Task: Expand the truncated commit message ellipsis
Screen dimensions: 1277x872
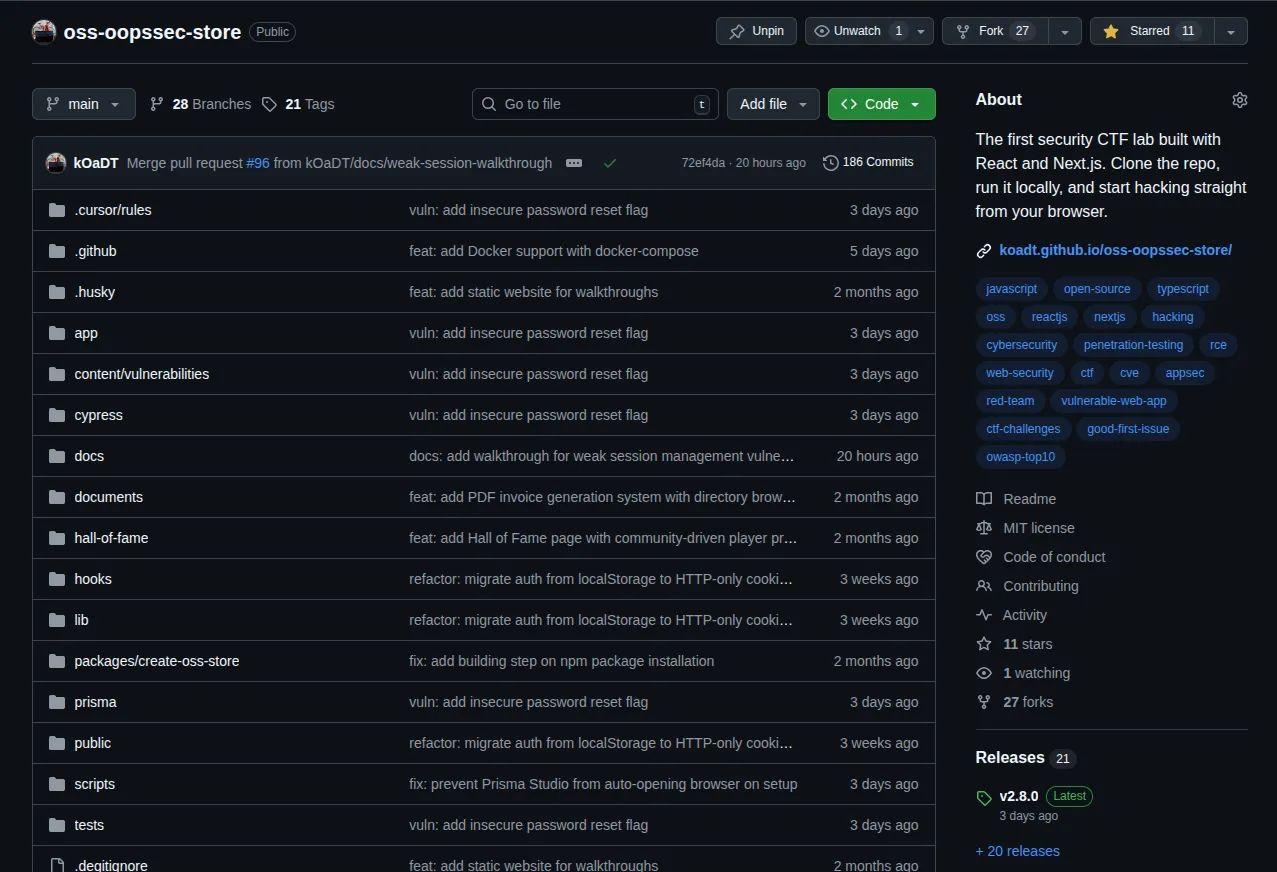Action: pyautogui.click(x=574, y=162)
